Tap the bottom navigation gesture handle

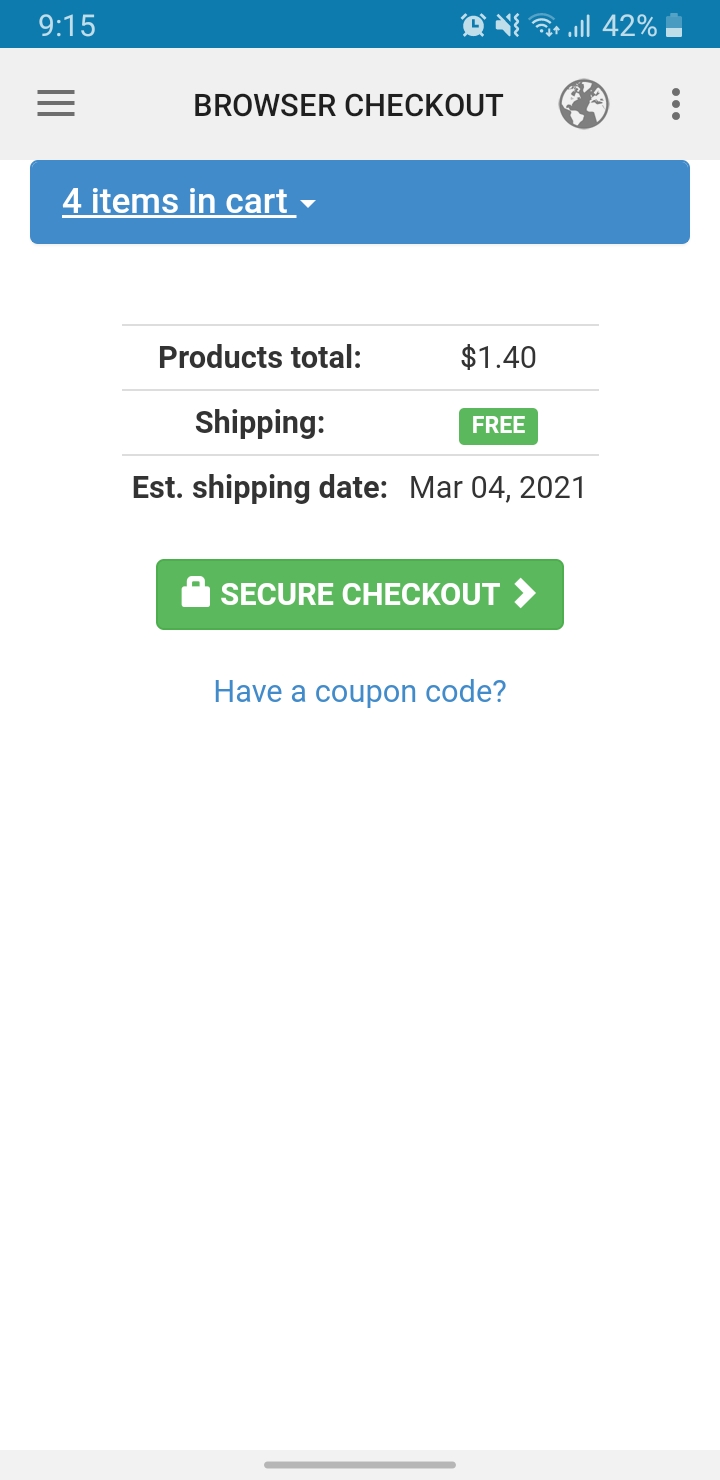(360, 1465)
